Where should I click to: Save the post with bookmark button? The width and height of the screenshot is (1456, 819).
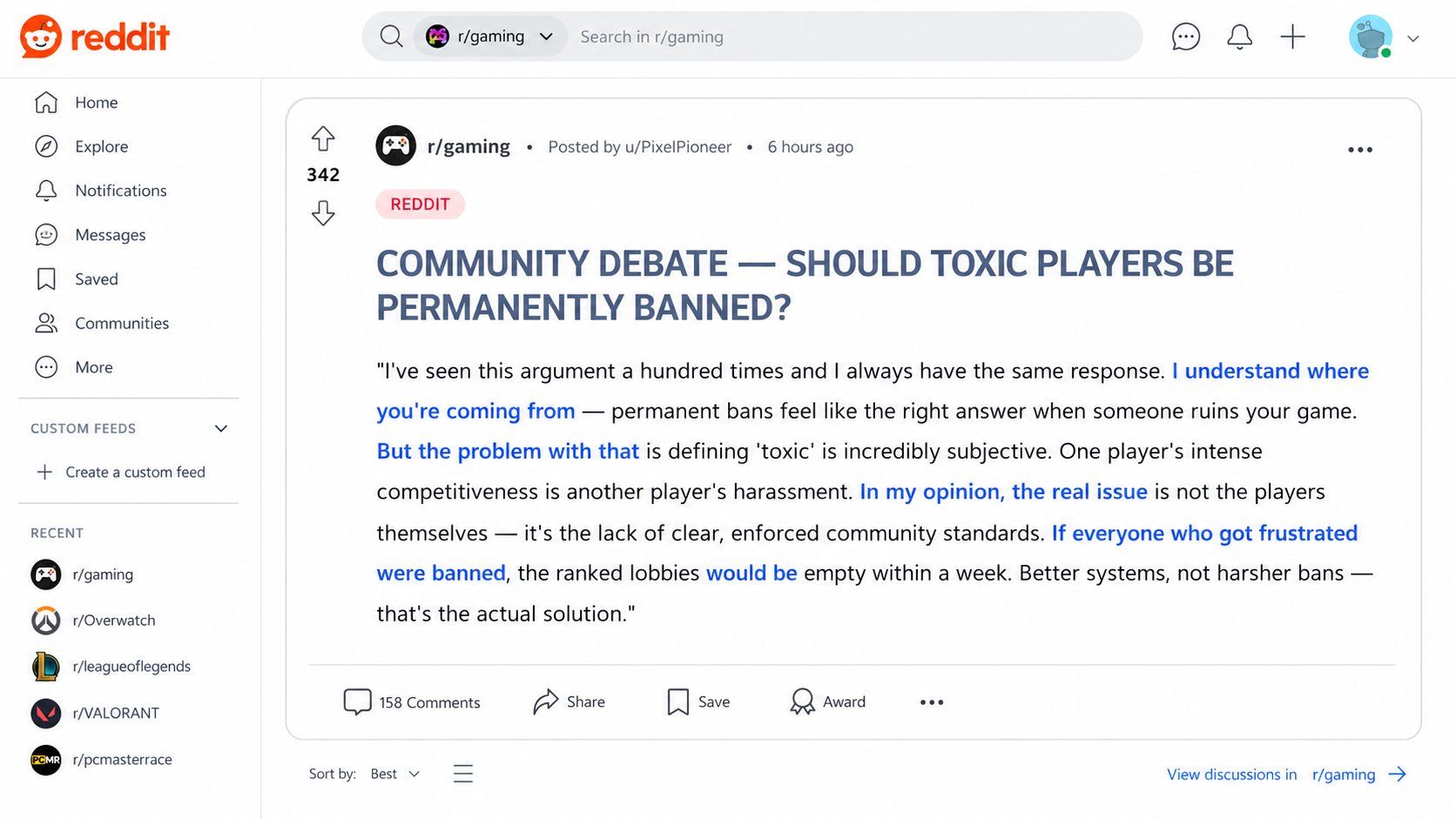point(698,702)
